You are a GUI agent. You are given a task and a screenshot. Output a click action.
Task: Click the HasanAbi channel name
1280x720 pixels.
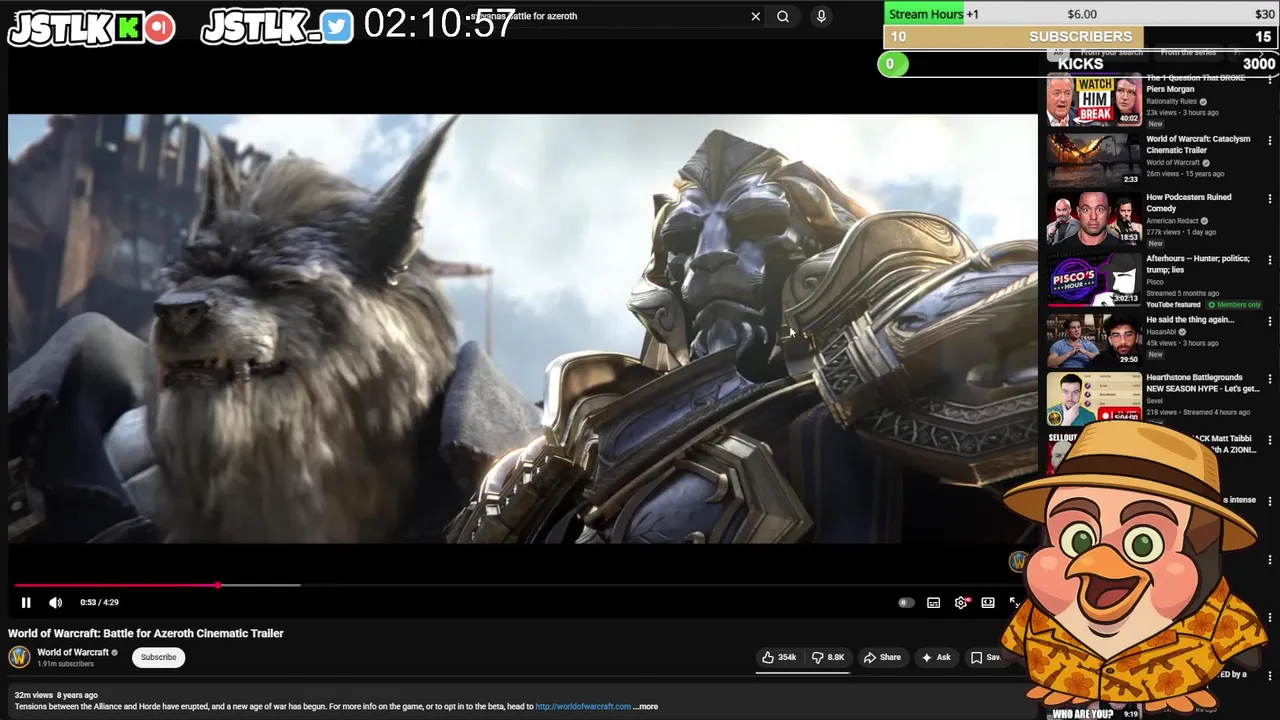(x=1161, y=332)
